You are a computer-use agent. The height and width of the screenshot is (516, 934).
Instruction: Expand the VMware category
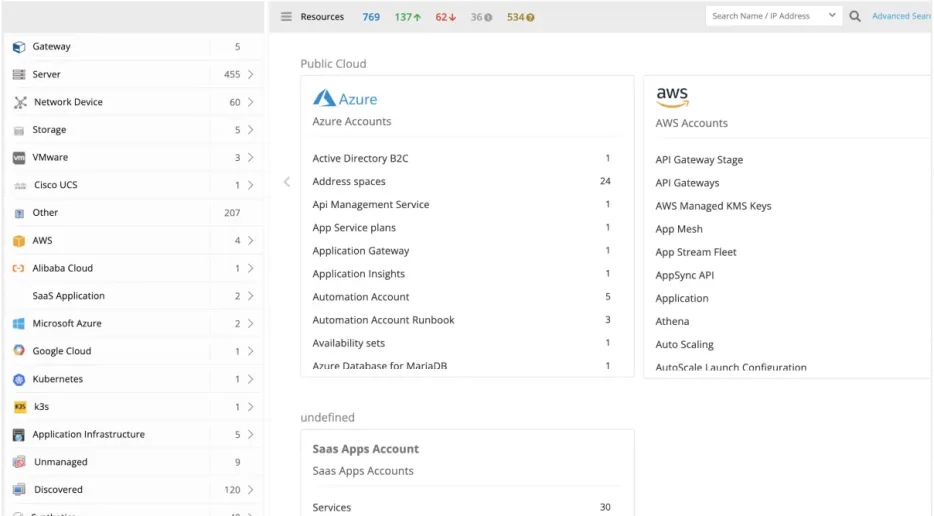coord(251,157)
